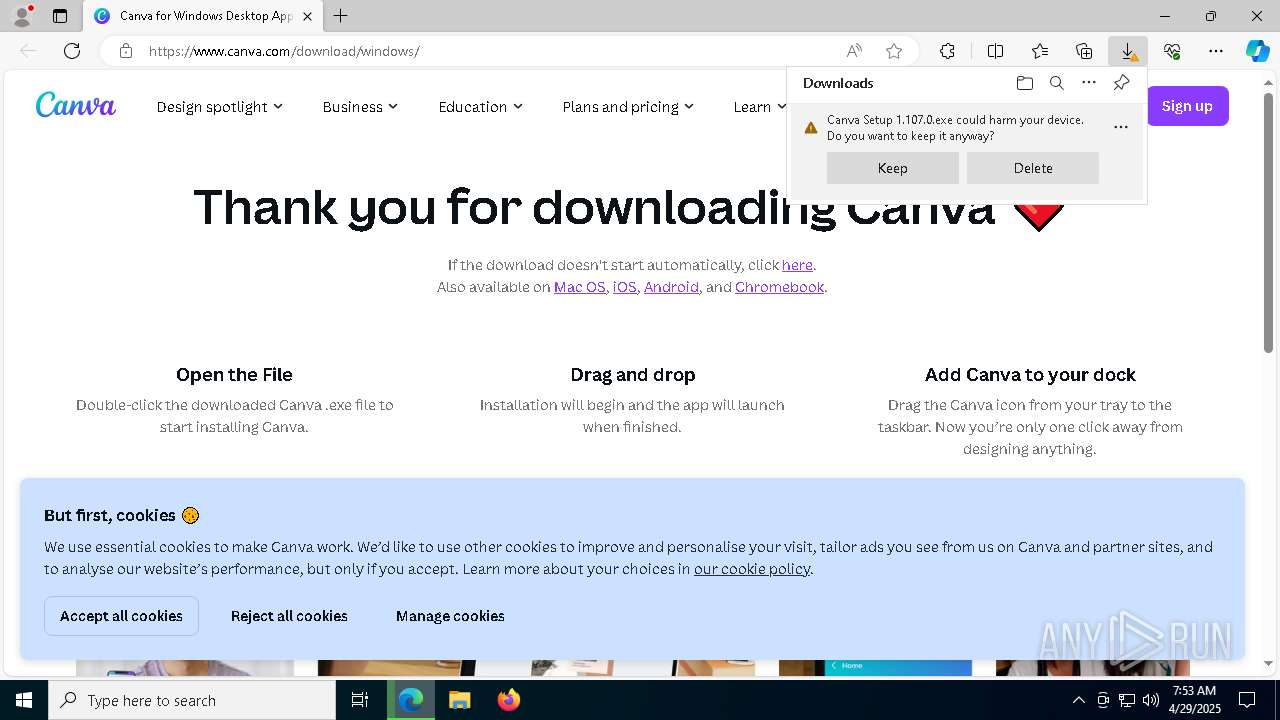Click the Sign up button
The image size is (1280, 720).
pos(1187,106)
